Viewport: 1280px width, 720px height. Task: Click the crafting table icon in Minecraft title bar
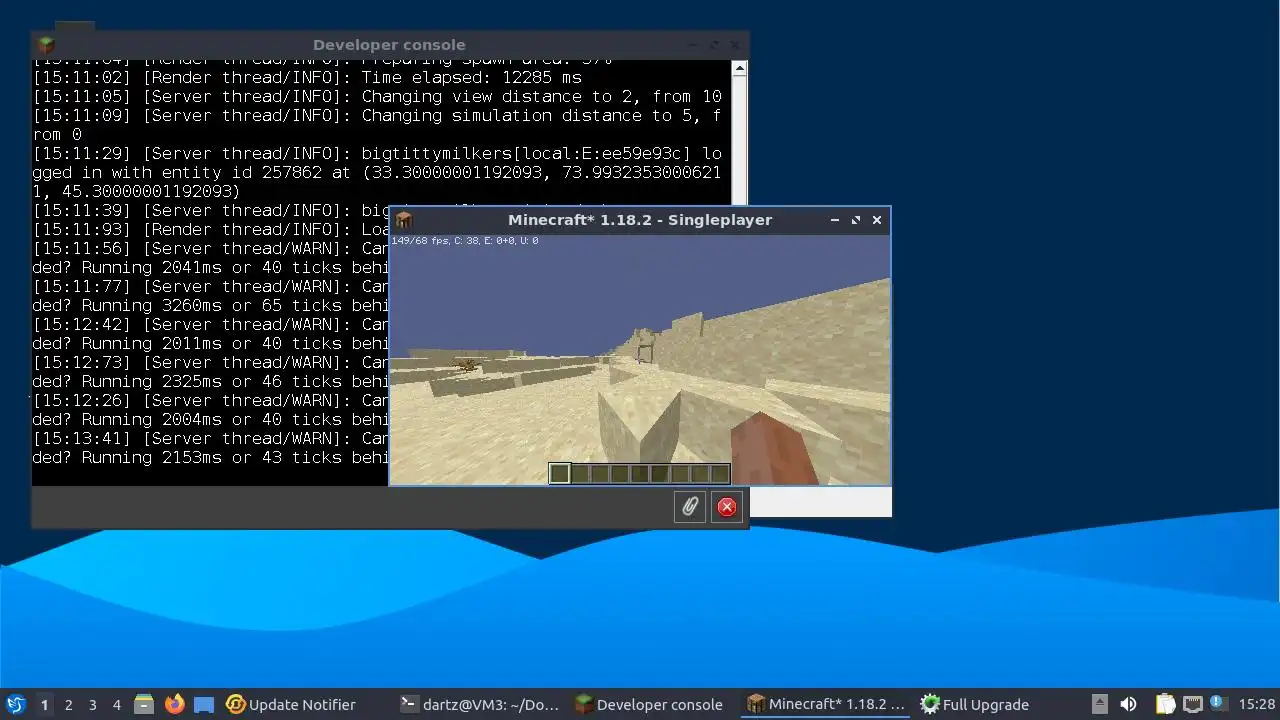click(404, 220)
